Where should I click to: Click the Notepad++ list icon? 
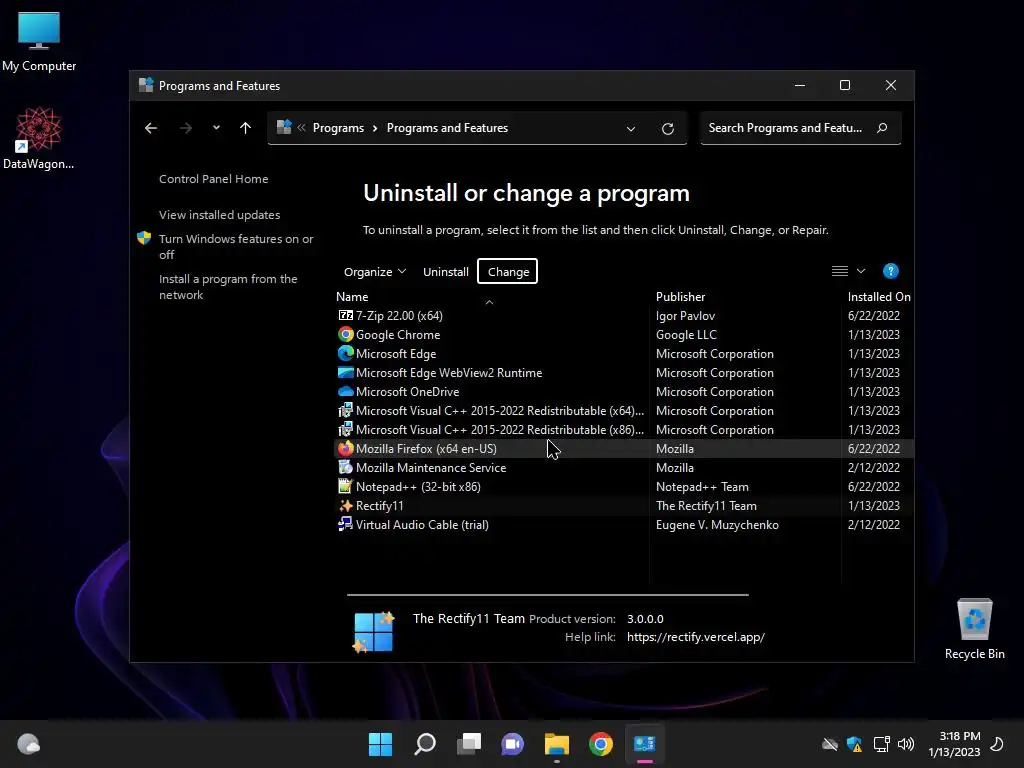click(x=345, y=486)
